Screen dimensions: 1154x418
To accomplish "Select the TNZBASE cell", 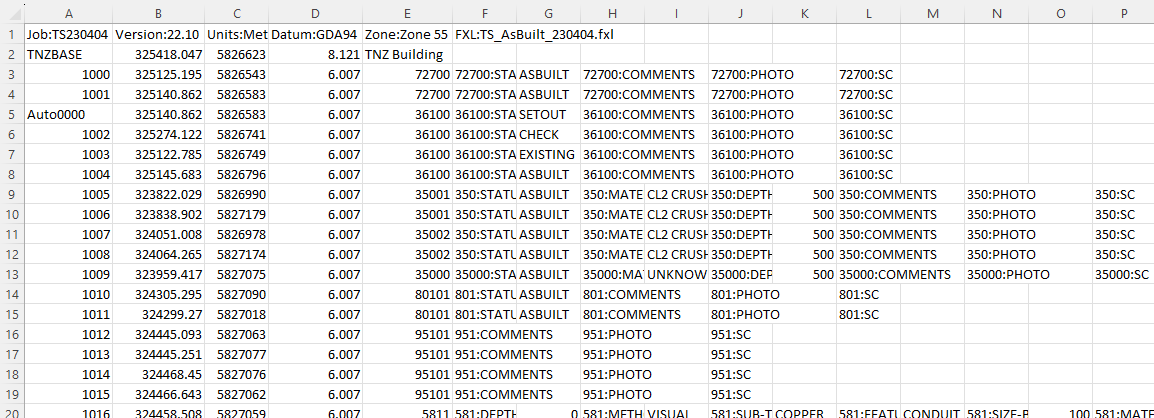I will click(x=67, y=54).
